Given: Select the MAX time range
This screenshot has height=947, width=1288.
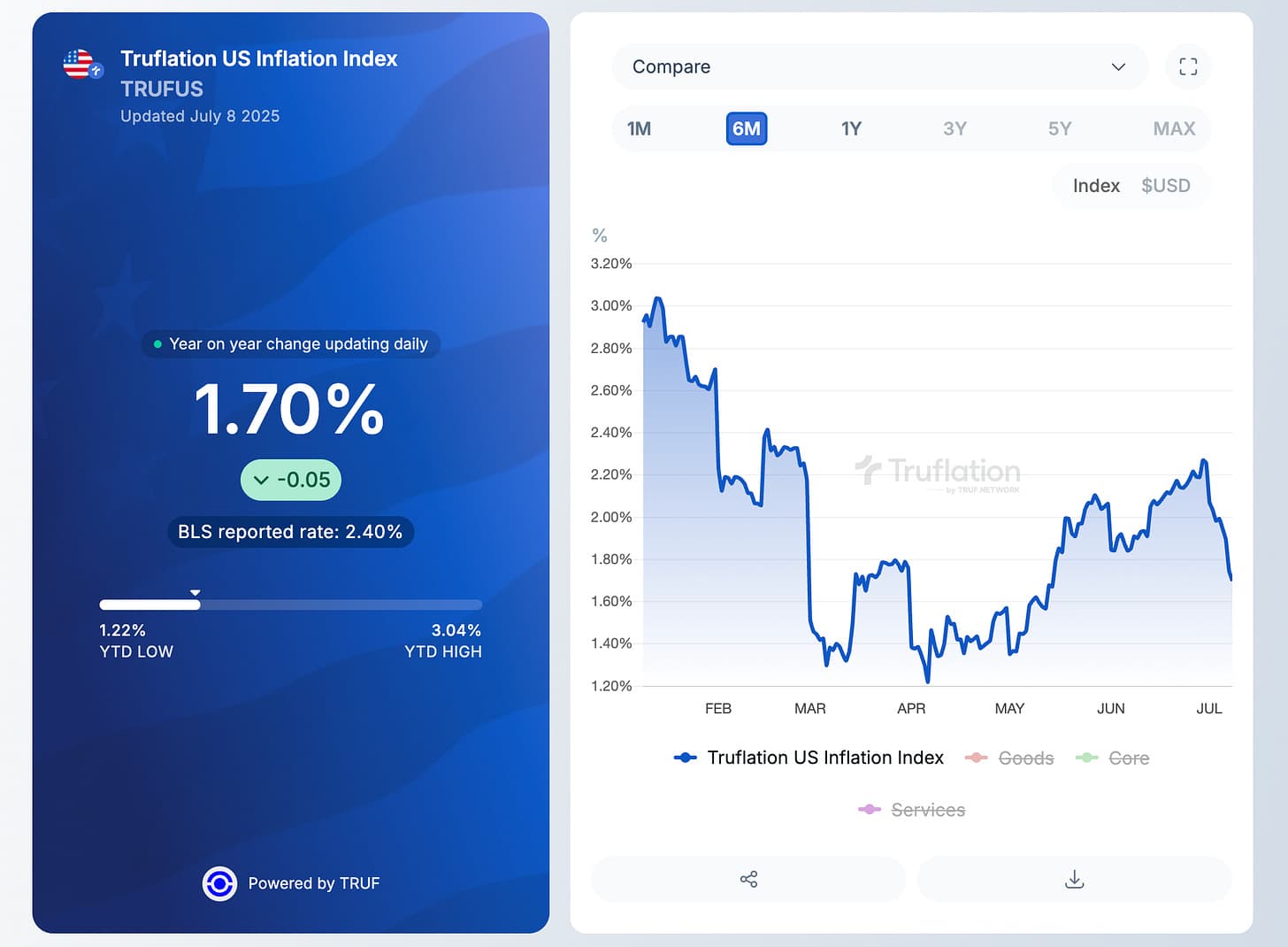Looking at the screenshot, I should [1174, 128].
